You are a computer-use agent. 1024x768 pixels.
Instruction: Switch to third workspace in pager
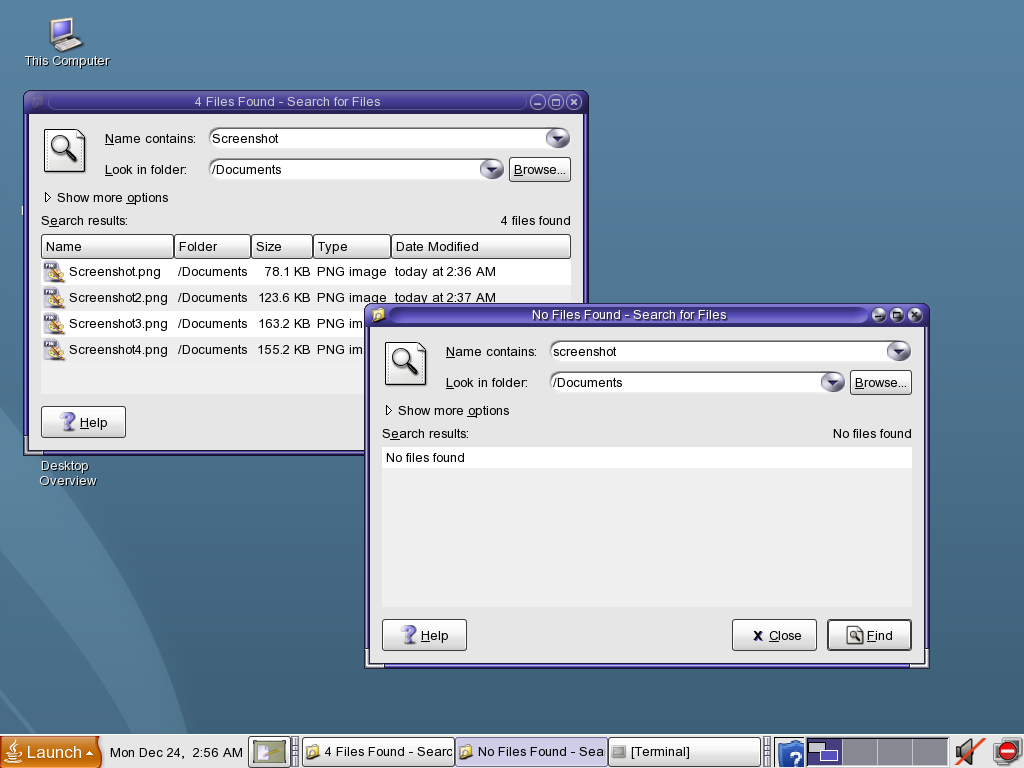coord(895,752)
